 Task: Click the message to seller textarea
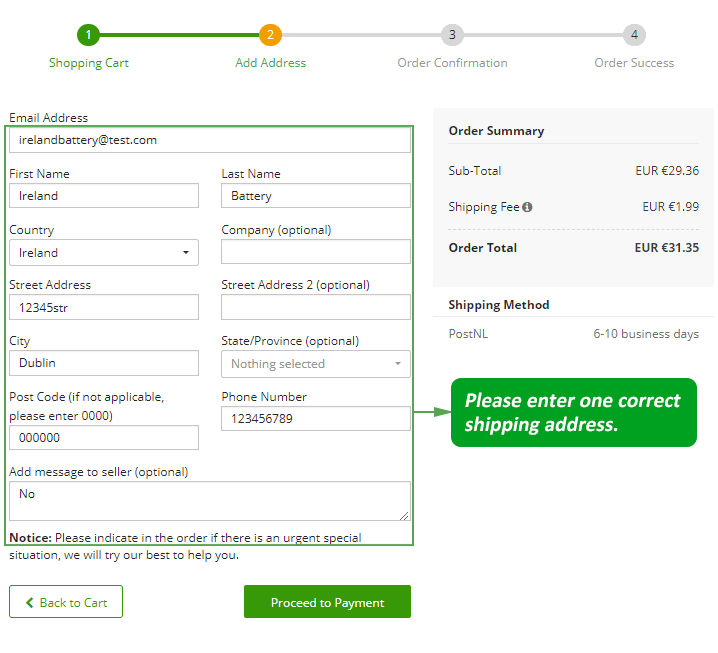pyautogui.click(x=209, y=501)
